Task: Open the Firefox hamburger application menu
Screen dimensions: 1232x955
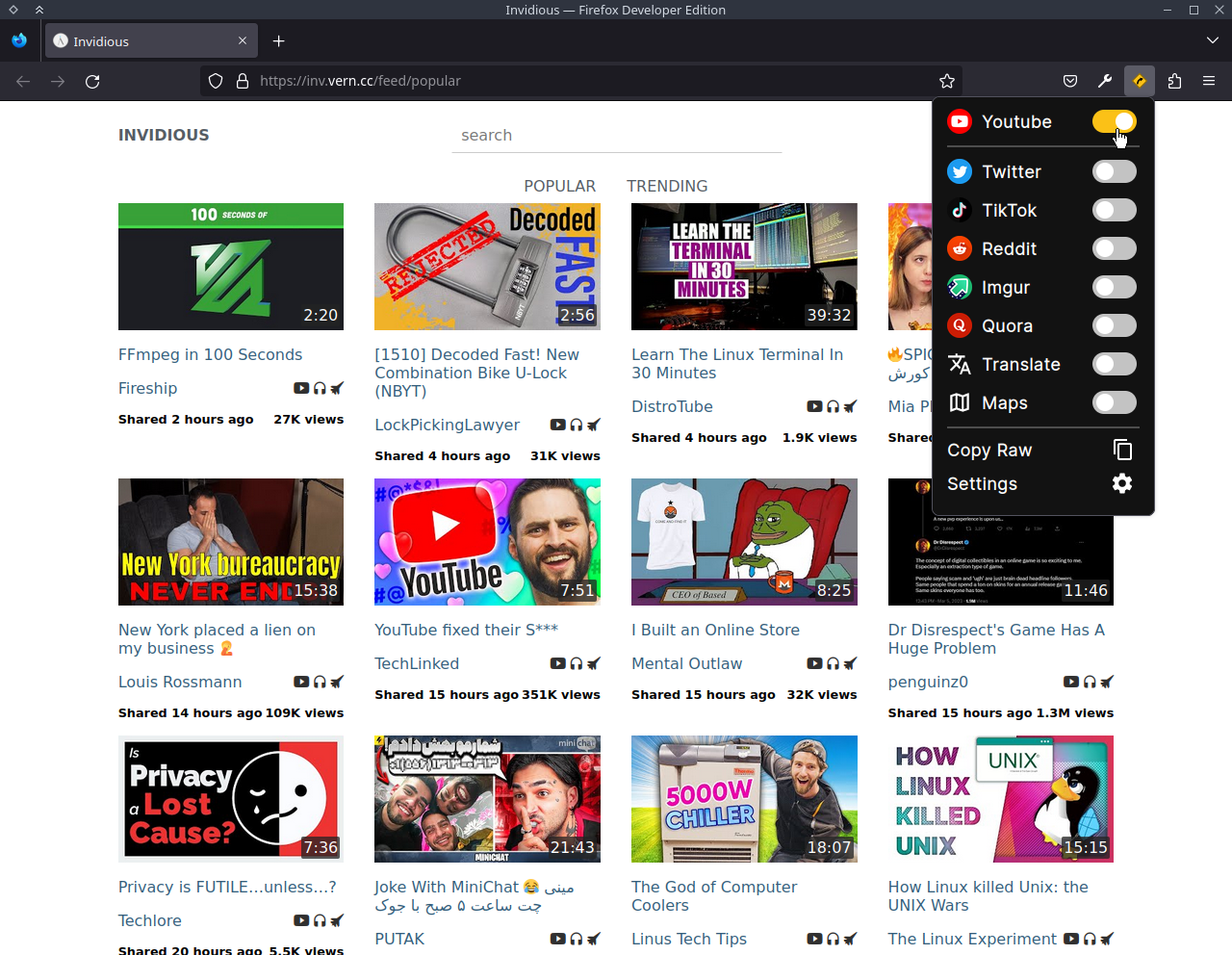Action: (x=1209, y=81)
